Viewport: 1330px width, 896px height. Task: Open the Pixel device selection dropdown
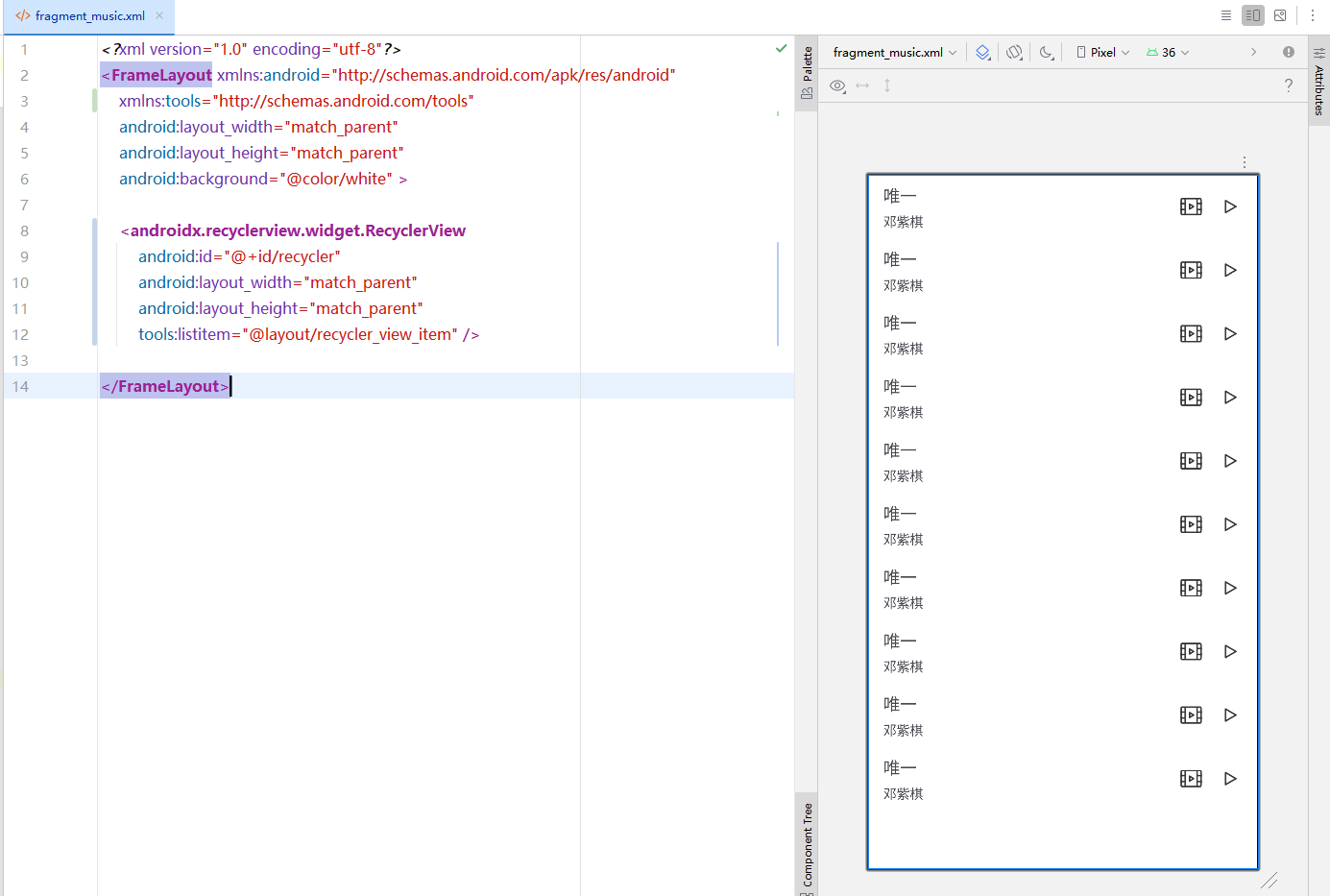coord(1102,53)
